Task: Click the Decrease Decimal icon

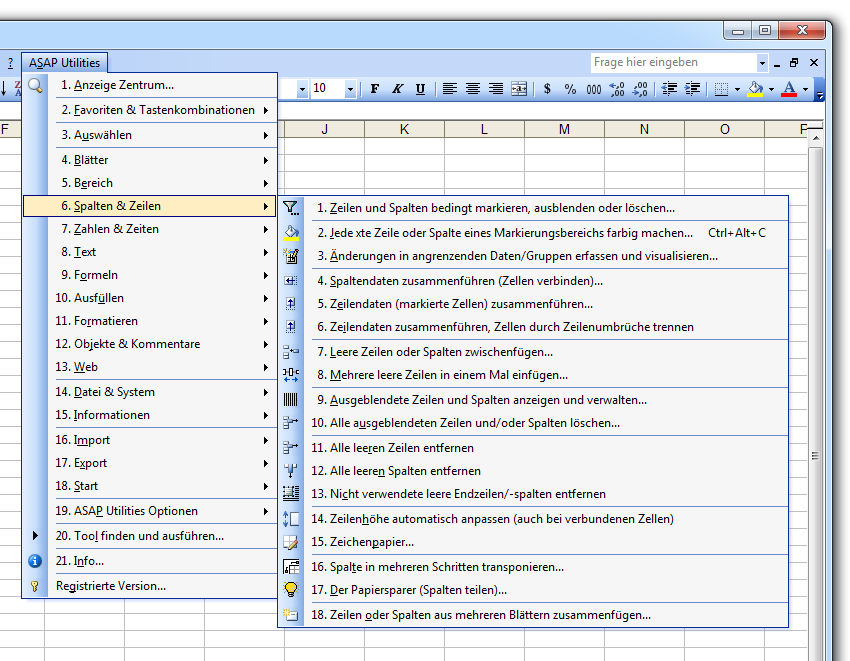Action: 639,89
